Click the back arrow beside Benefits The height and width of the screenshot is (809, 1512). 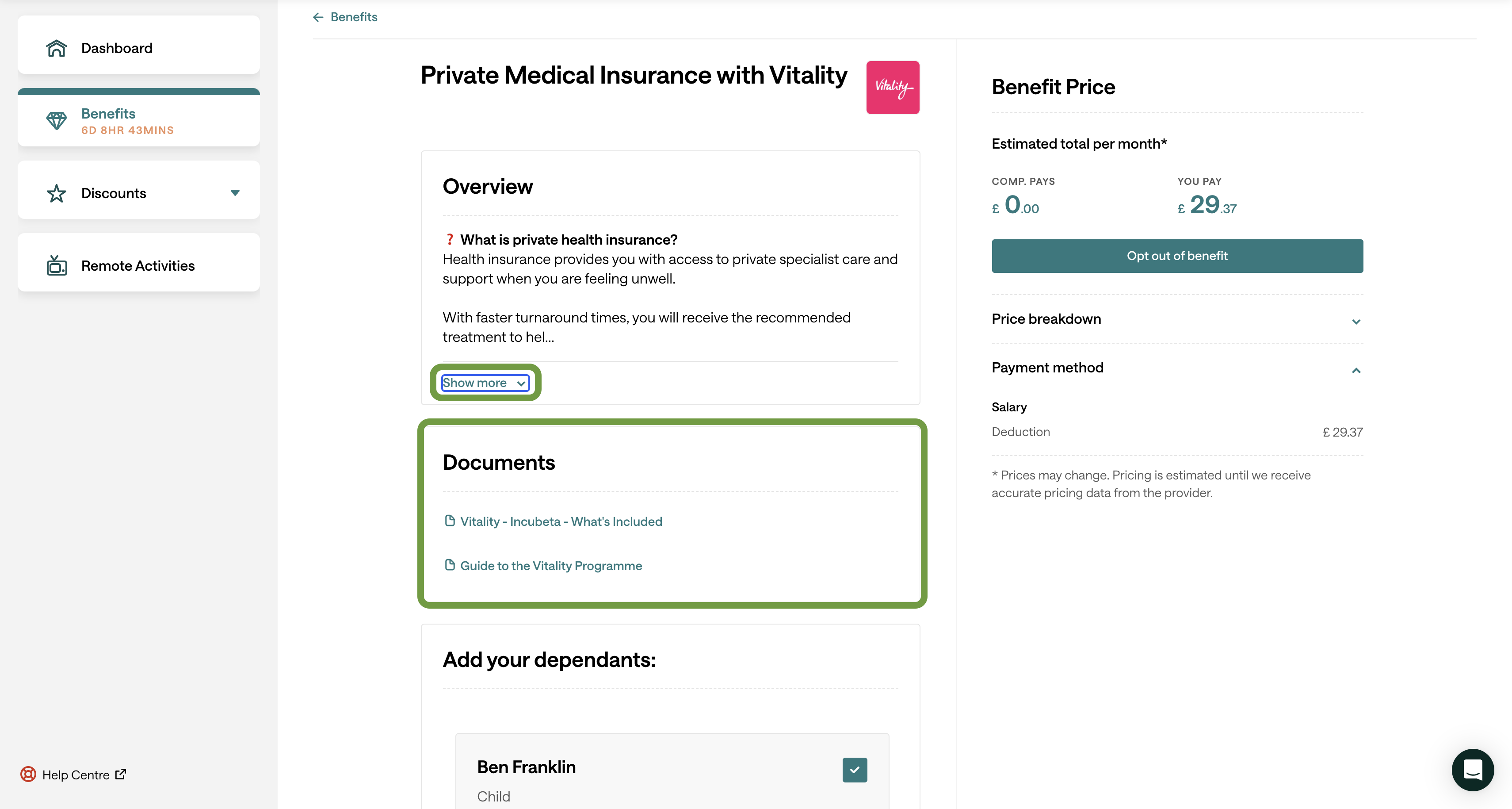[x=318, y=17]
